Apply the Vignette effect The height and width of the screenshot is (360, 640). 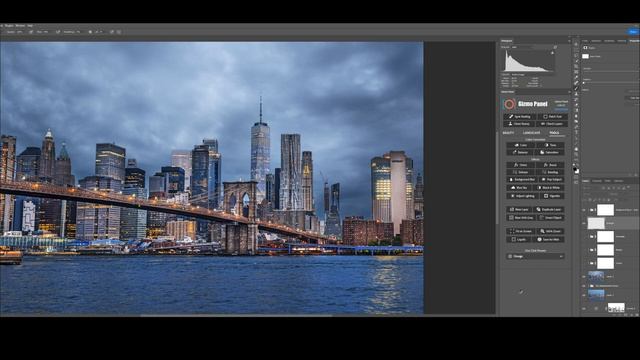(552, 196)
